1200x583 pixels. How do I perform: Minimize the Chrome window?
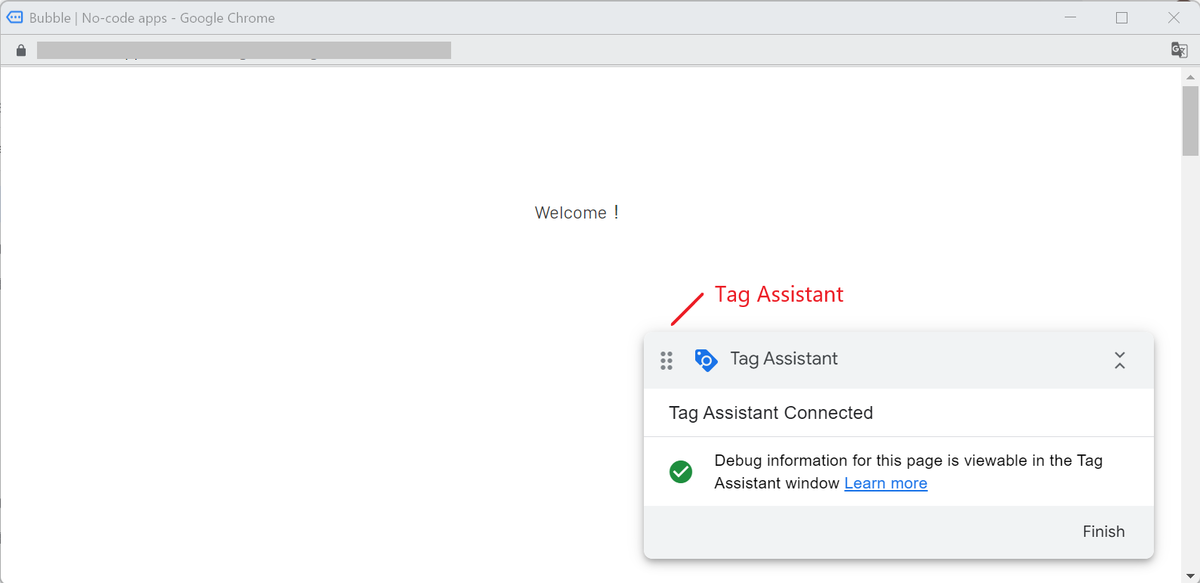pyautogui.click(x=1068, y=18)
